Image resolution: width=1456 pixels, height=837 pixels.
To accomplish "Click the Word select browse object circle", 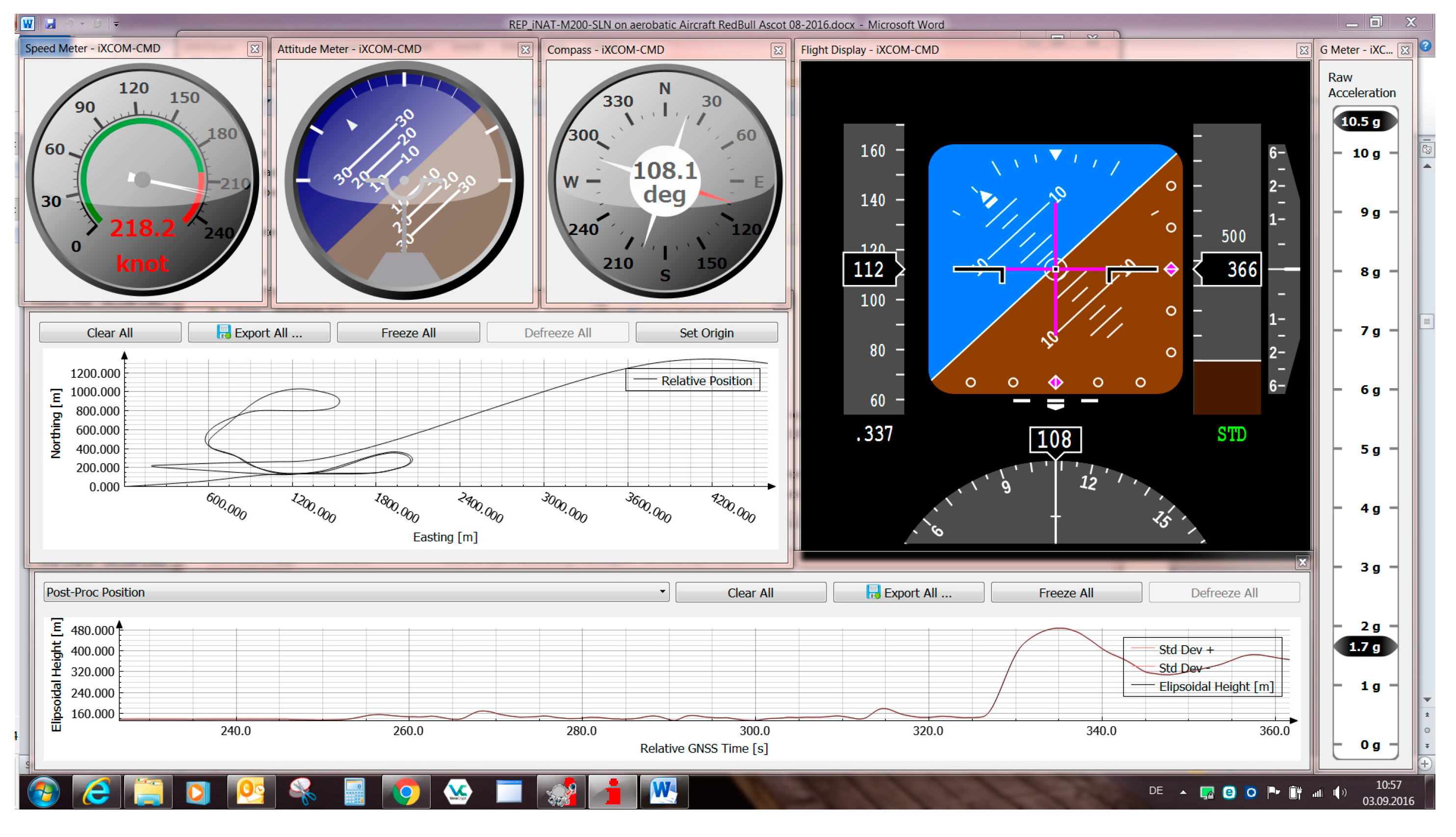I will [x=1427, y=731].
